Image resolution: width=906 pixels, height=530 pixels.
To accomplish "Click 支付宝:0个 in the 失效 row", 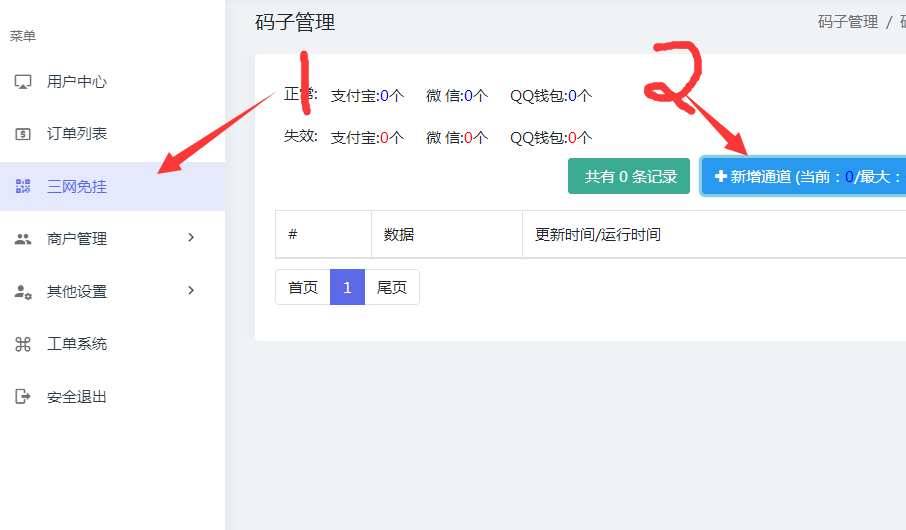I will (367, 138).
